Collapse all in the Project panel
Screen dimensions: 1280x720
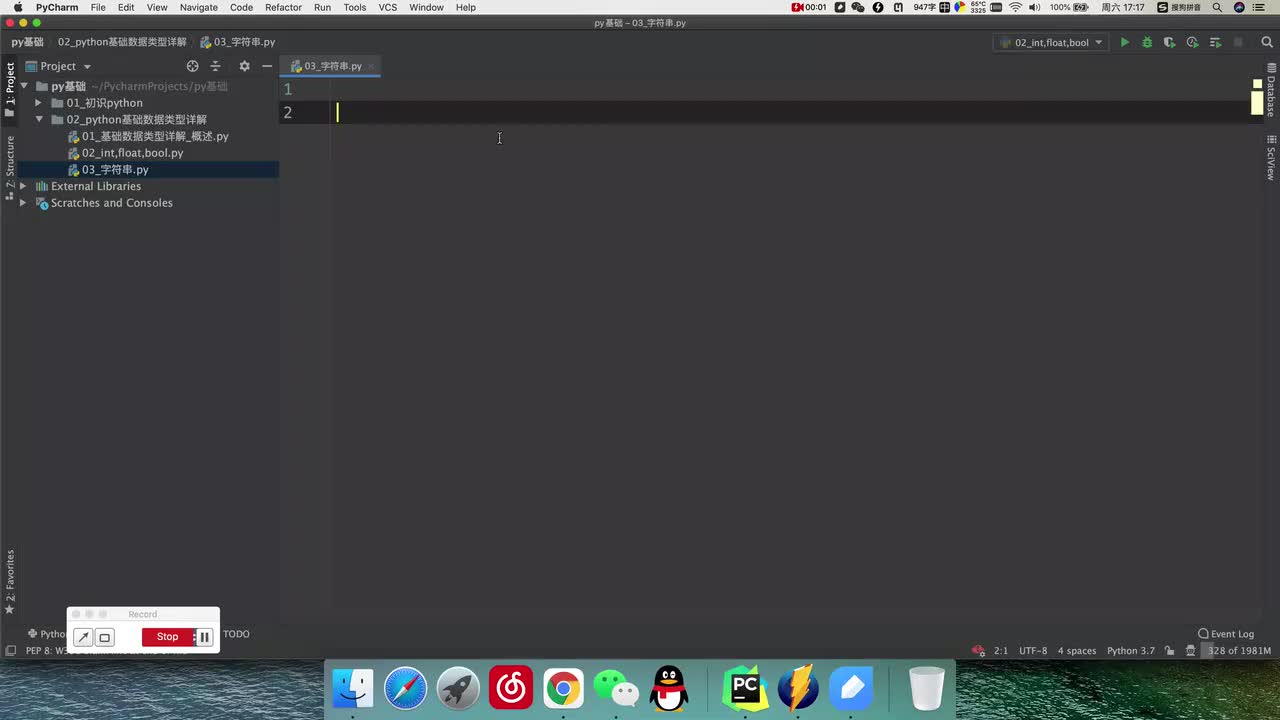pos(215,66)
